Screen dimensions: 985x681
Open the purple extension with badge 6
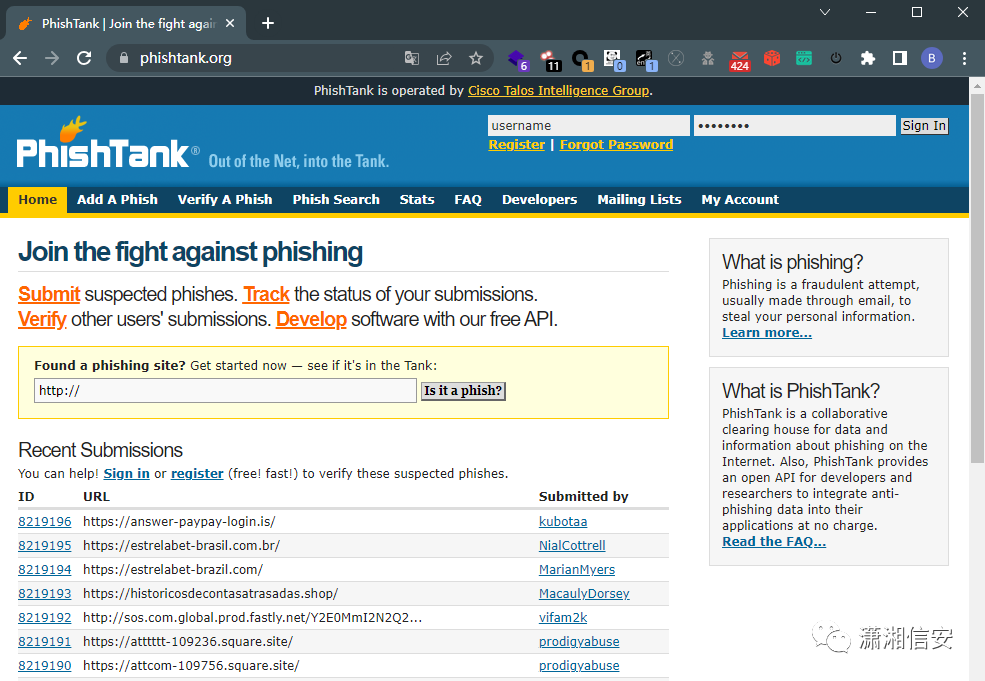coord(518,59)
